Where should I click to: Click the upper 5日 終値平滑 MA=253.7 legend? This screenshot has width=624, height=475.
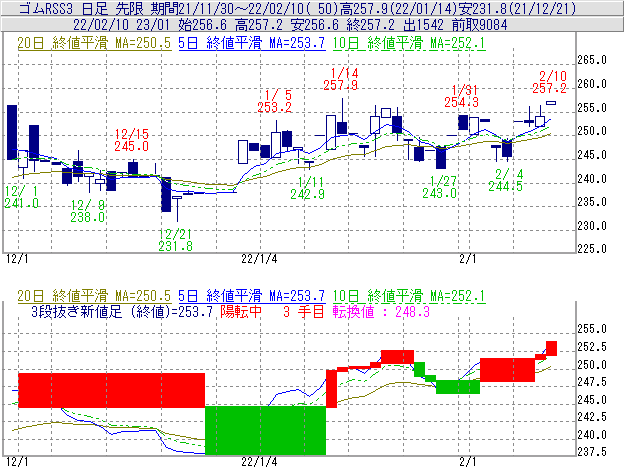tap(252, 43)
